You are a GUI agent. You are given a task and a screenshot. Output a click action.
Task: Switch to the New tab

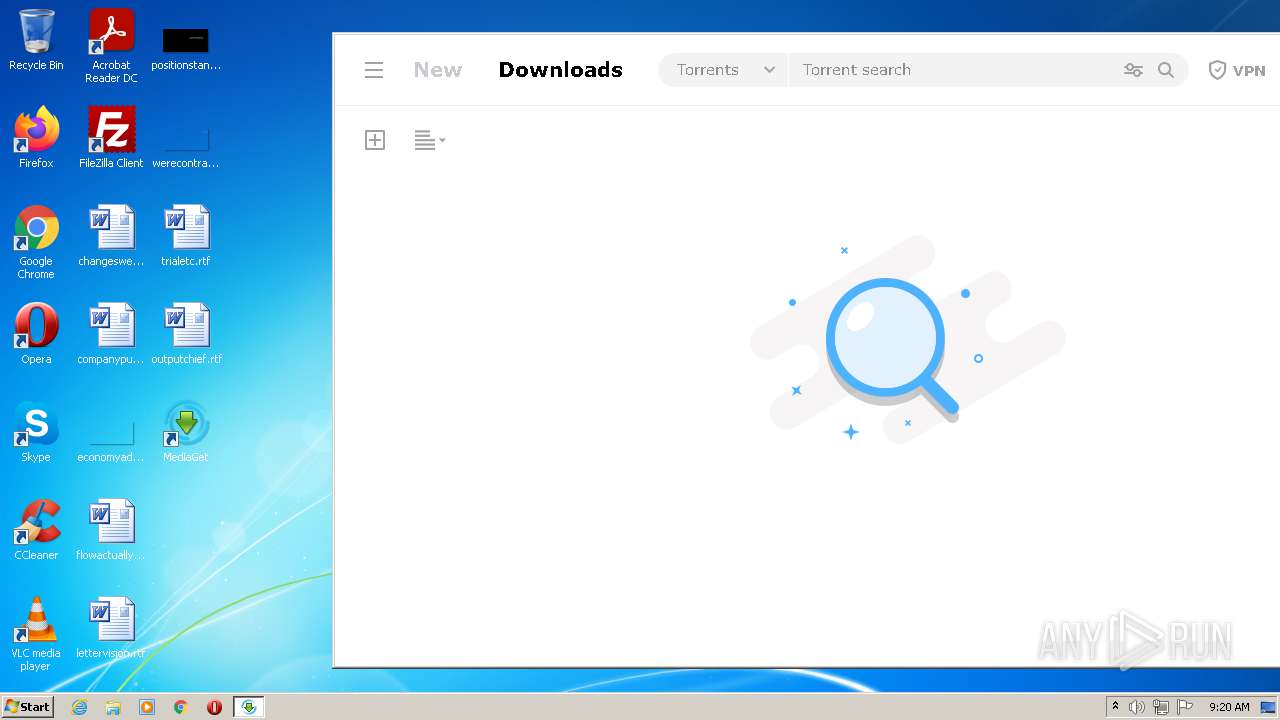click(438, 70)
